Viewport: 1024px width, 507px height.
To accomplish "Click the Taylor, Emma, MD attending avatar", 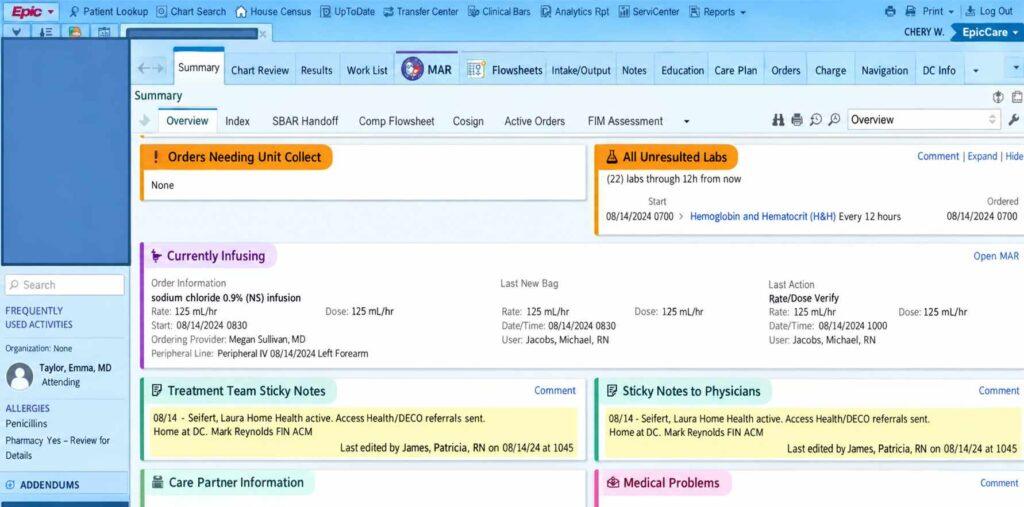I will click(x=20, y=376).
